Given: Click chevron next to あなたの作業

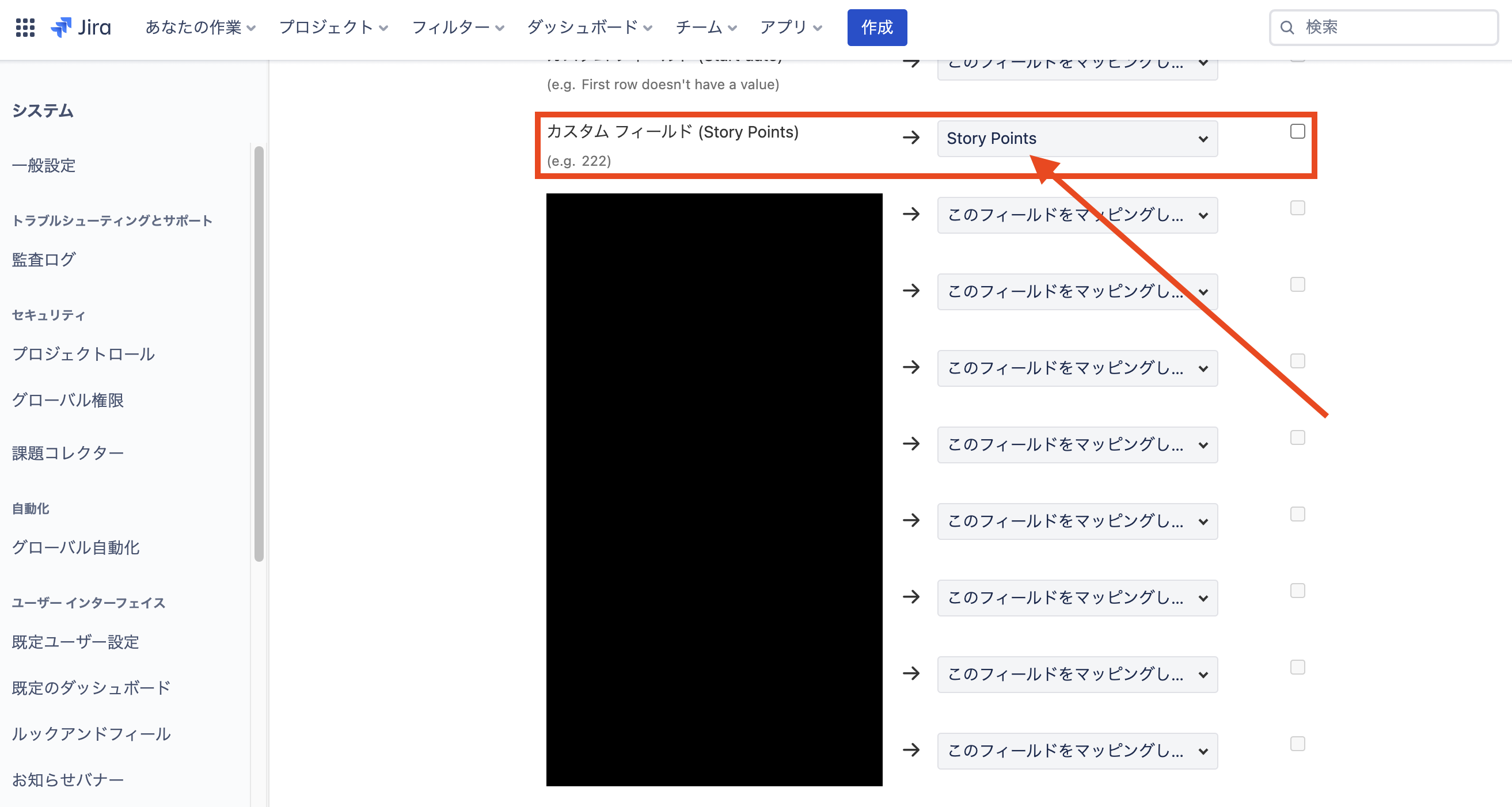Looking at the screenshot, I should coord(252,28).
